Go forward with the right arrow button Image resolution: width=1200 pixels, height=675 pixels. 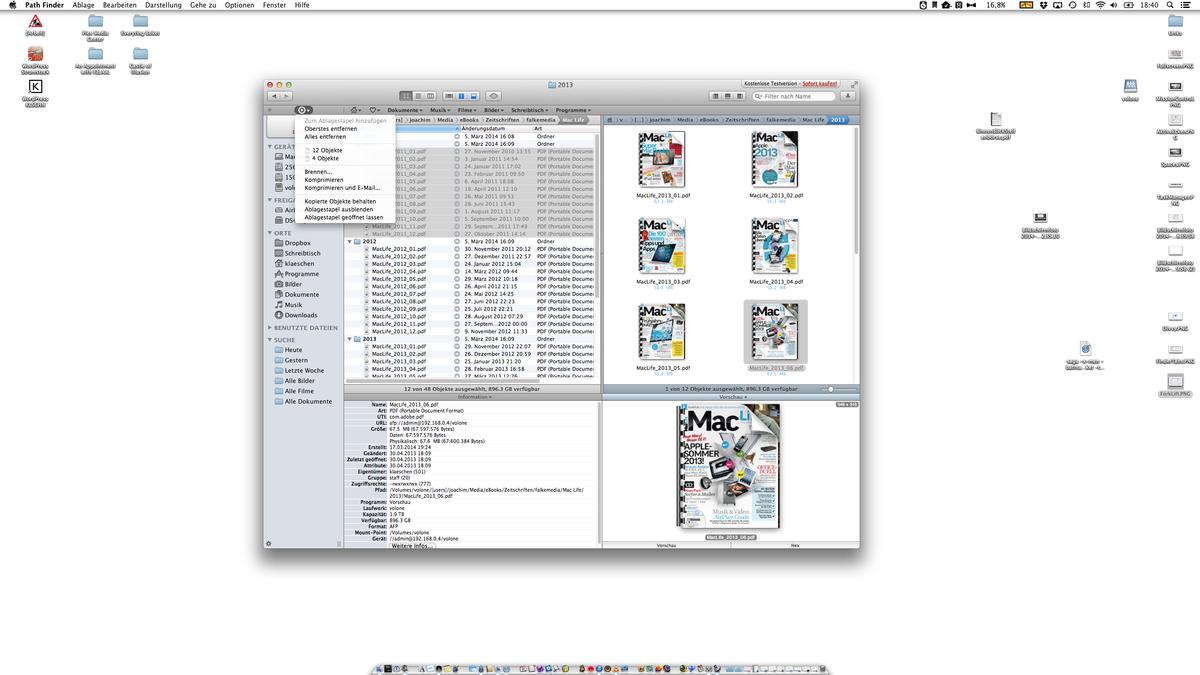pyautogui.click(x=286, y=96)
